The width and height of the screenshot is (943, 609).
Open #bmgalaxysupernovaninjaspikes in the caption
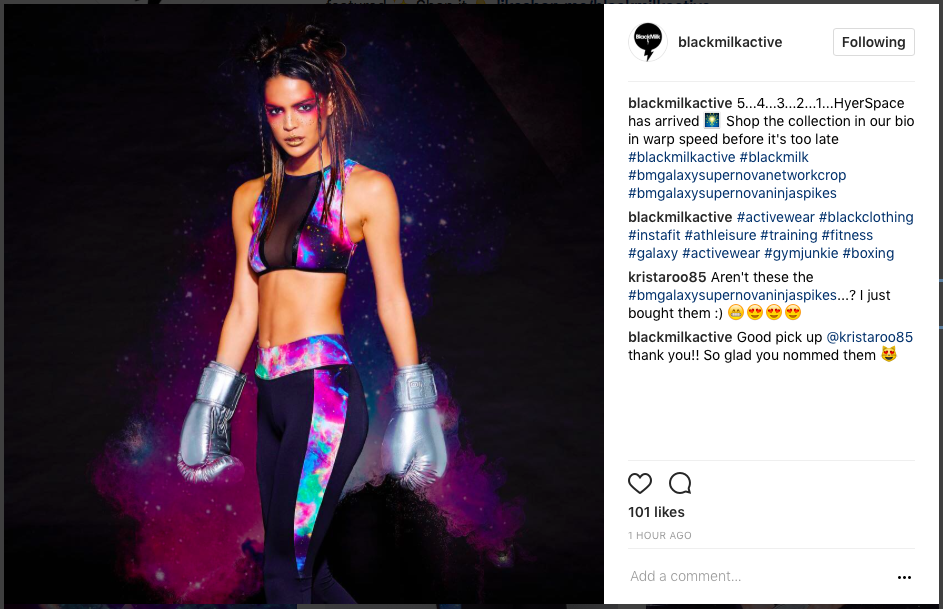click(x=732, y=194)
